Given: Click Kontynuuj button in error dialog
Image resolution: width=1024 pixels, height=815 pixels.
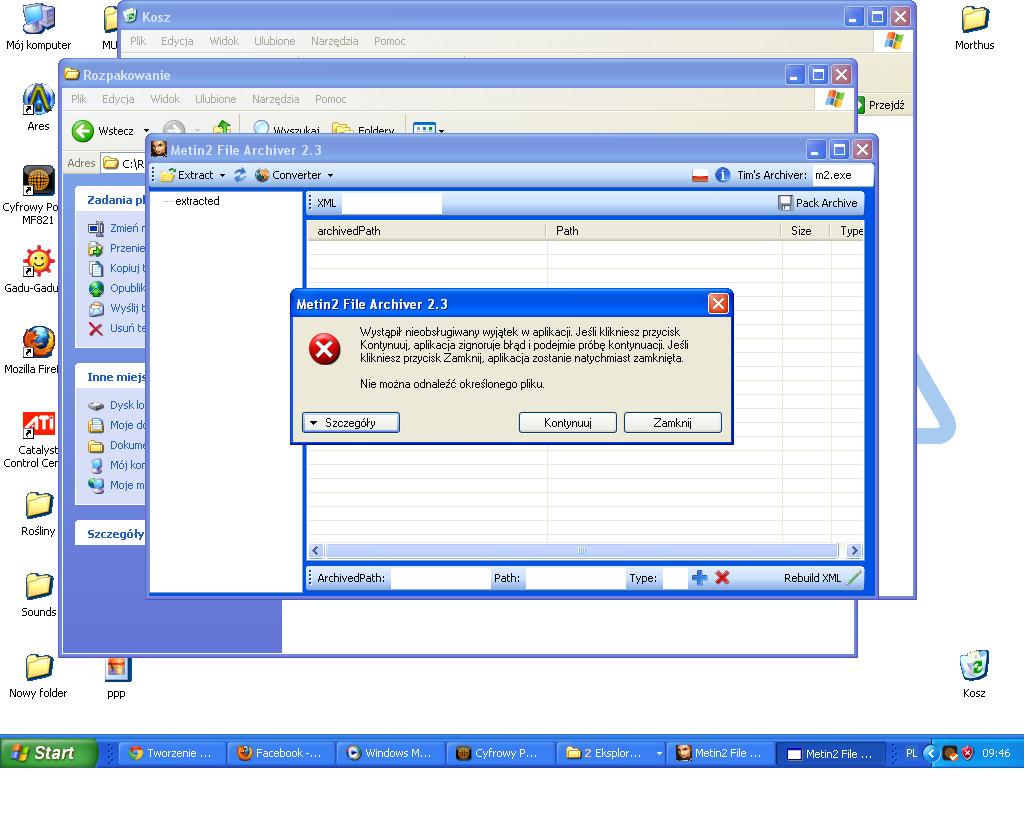Looking at the screenshot, I should pyautogui.click(x=568, y=423).
